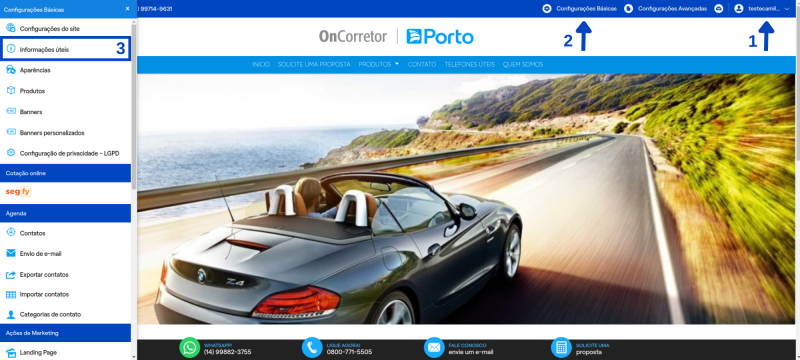The image size is (800, 360).
Task: Click the Cotação online section header
Action: (65, 173)
